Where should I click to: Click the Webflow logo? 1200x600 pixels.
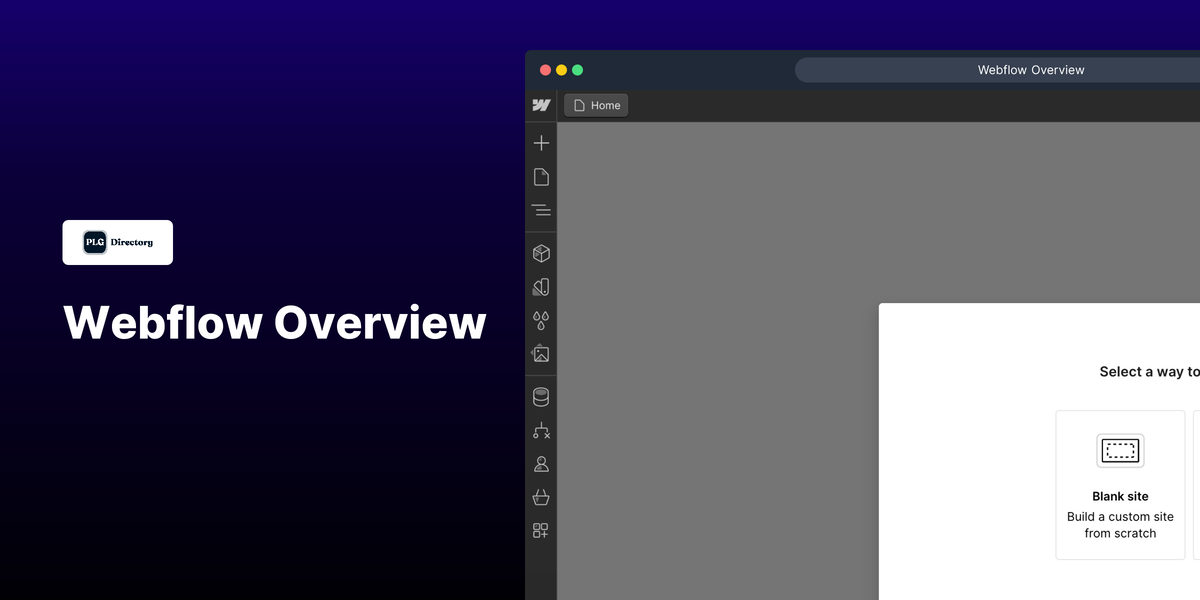[541, 104]
